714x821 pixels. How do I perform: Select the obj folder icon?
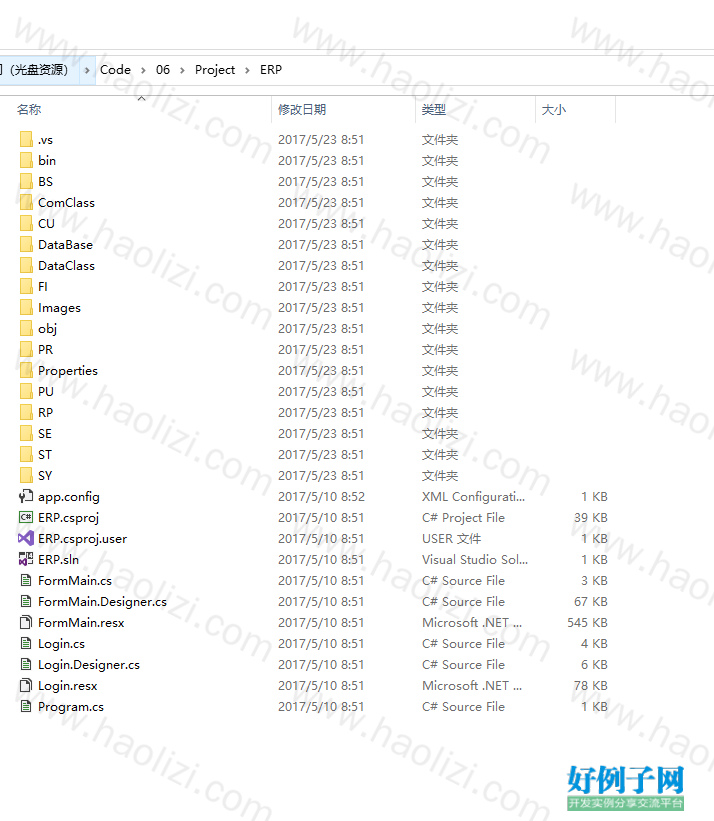point(26,328)
